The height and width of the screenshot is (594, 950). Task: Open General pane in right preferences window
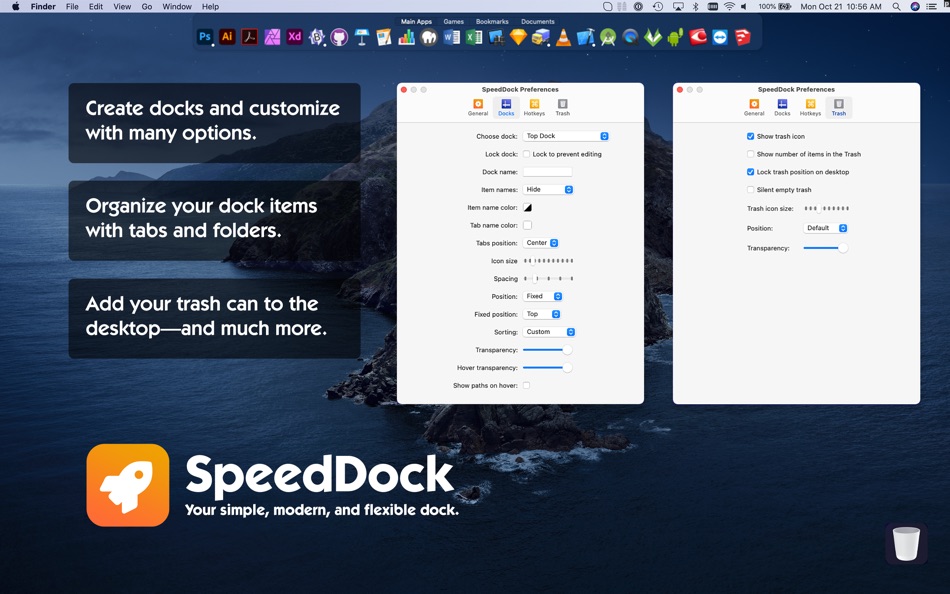(x=754, y=107)
